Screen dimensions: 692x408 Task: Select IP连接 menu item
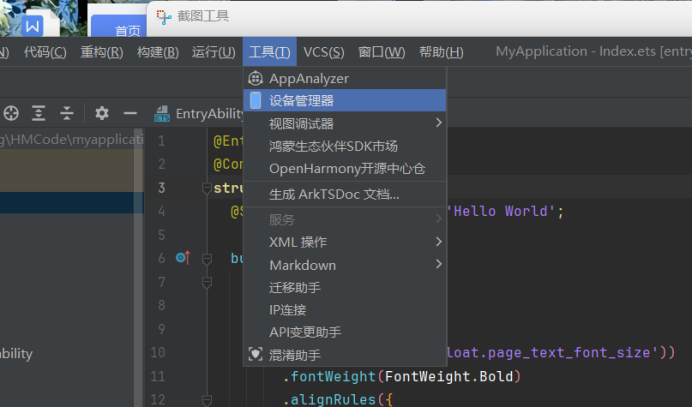345,310
